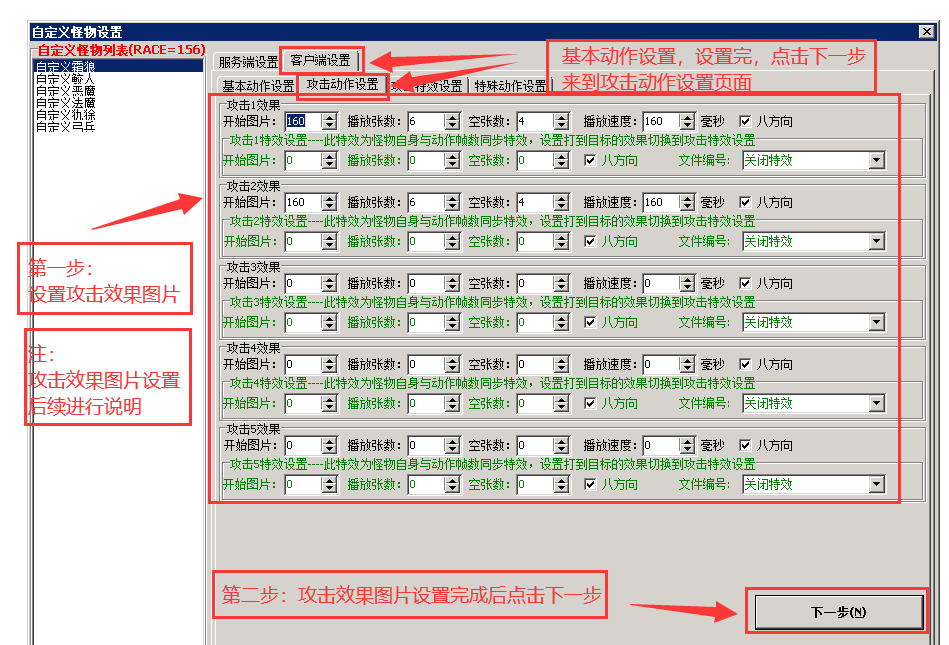Uncheck 八方向 in 攻击2特效设置 row

click(x=590, y=241)
